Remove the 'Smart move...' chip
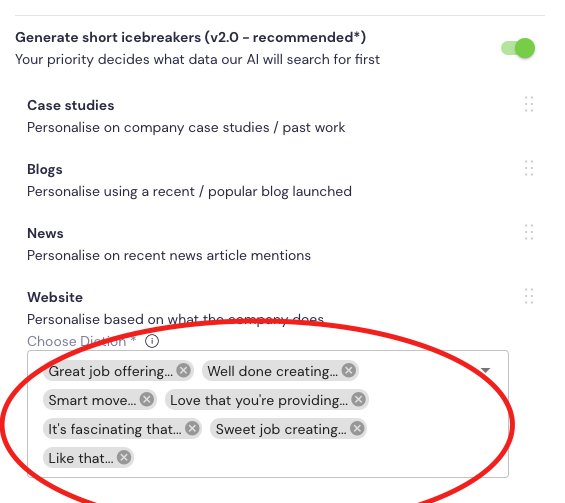The width and height of the screenshot is (565, 503). tap(147, 400)
